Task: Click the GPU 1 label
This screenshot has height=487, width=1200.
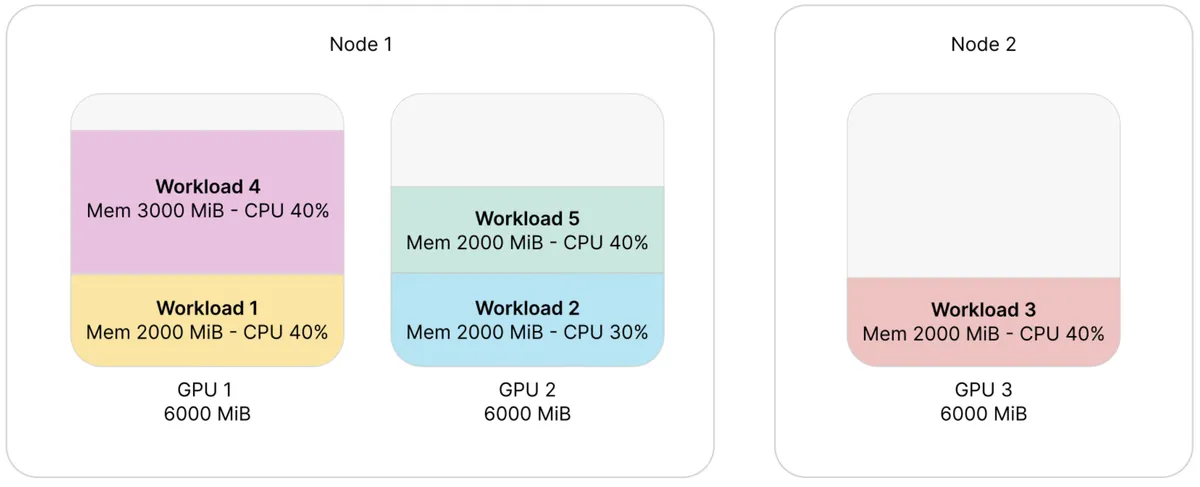Action: tap(207, 390)
